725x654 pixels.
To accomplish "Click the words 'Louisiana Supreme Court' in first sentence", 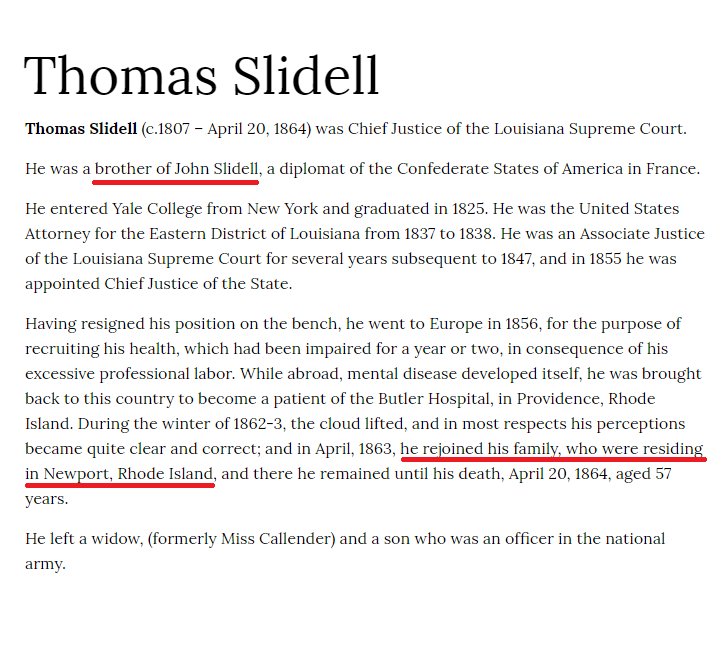I will pos(588,129).
